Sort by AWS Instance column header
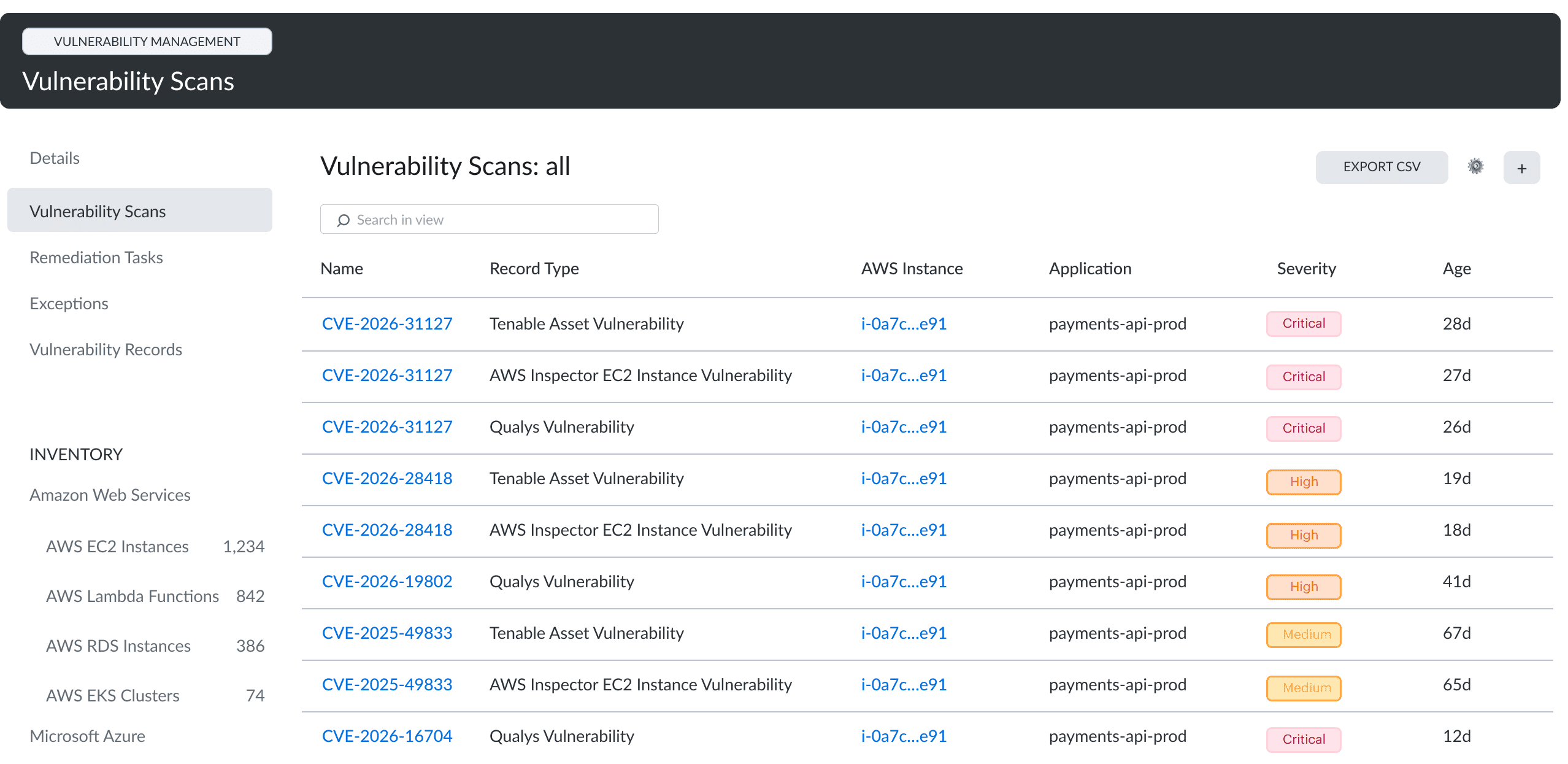Screen dimensions: 1568x764 coord(912,269)
